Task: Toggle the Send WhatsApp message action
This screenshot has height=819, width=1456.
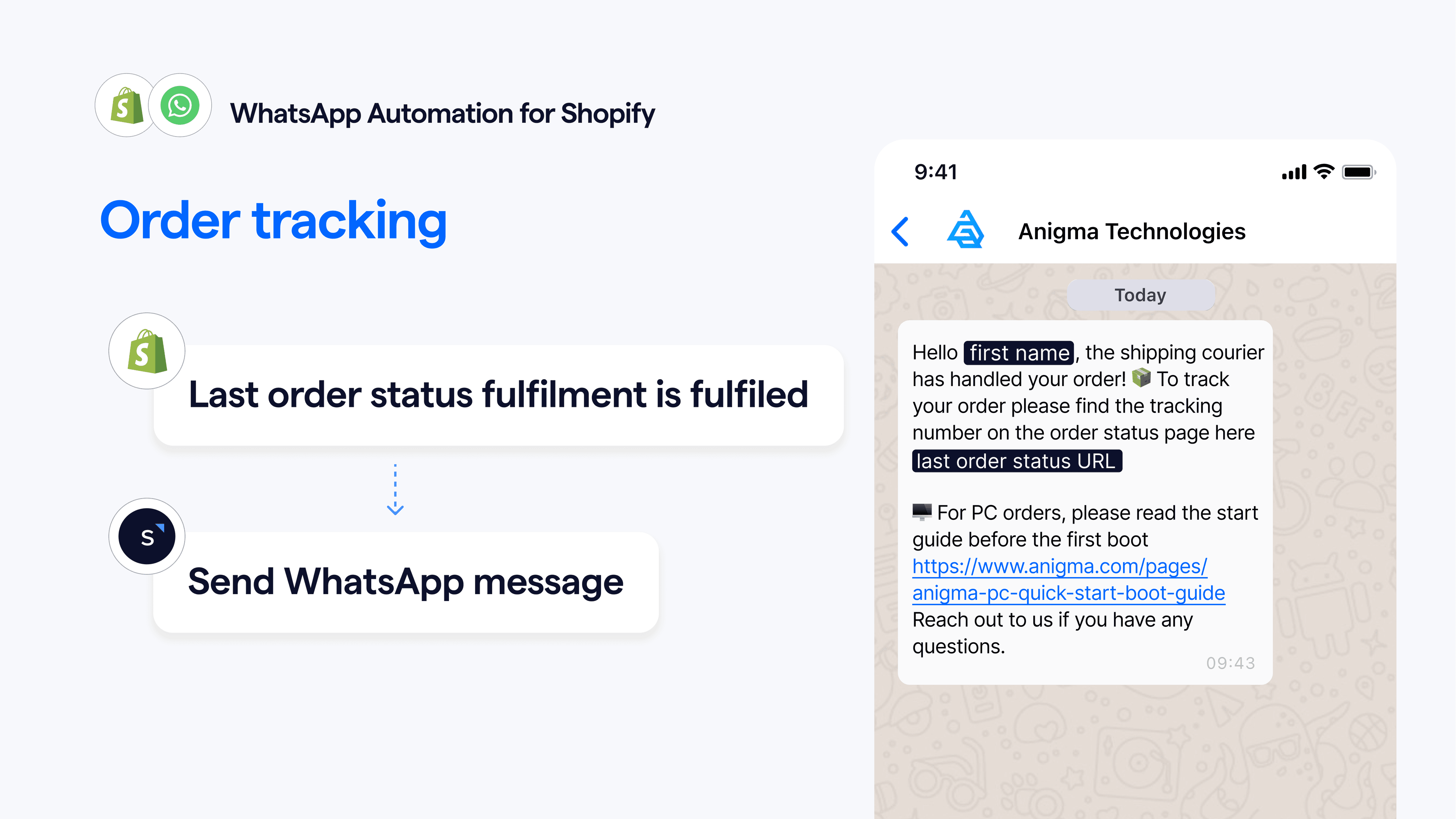Action: click(x=406, y=581)
